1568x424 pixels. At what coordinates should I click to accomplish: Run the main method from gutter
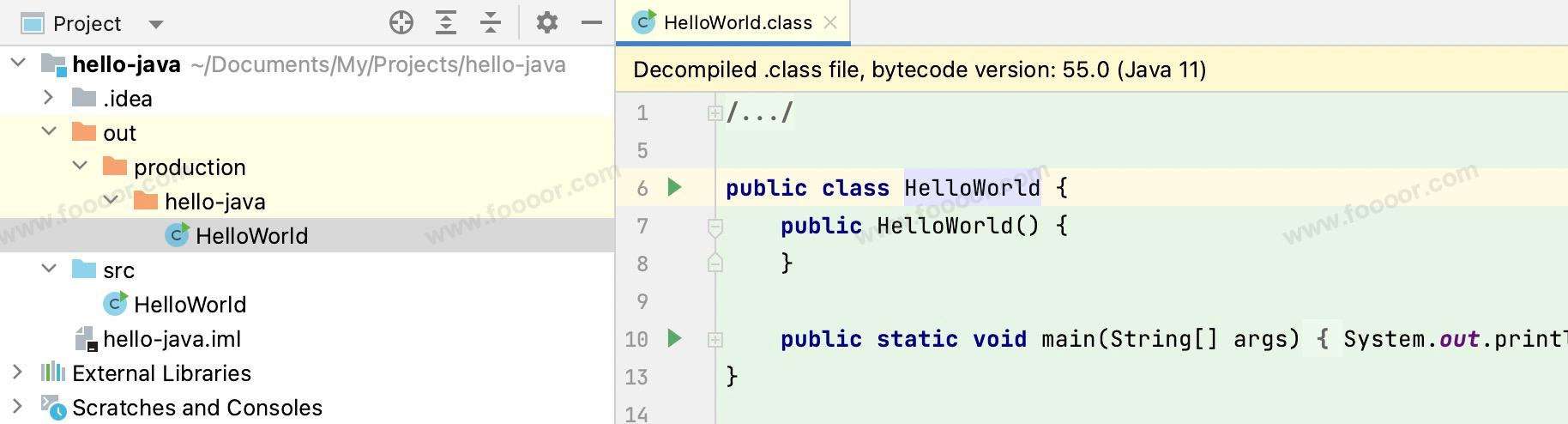[675, 338]
